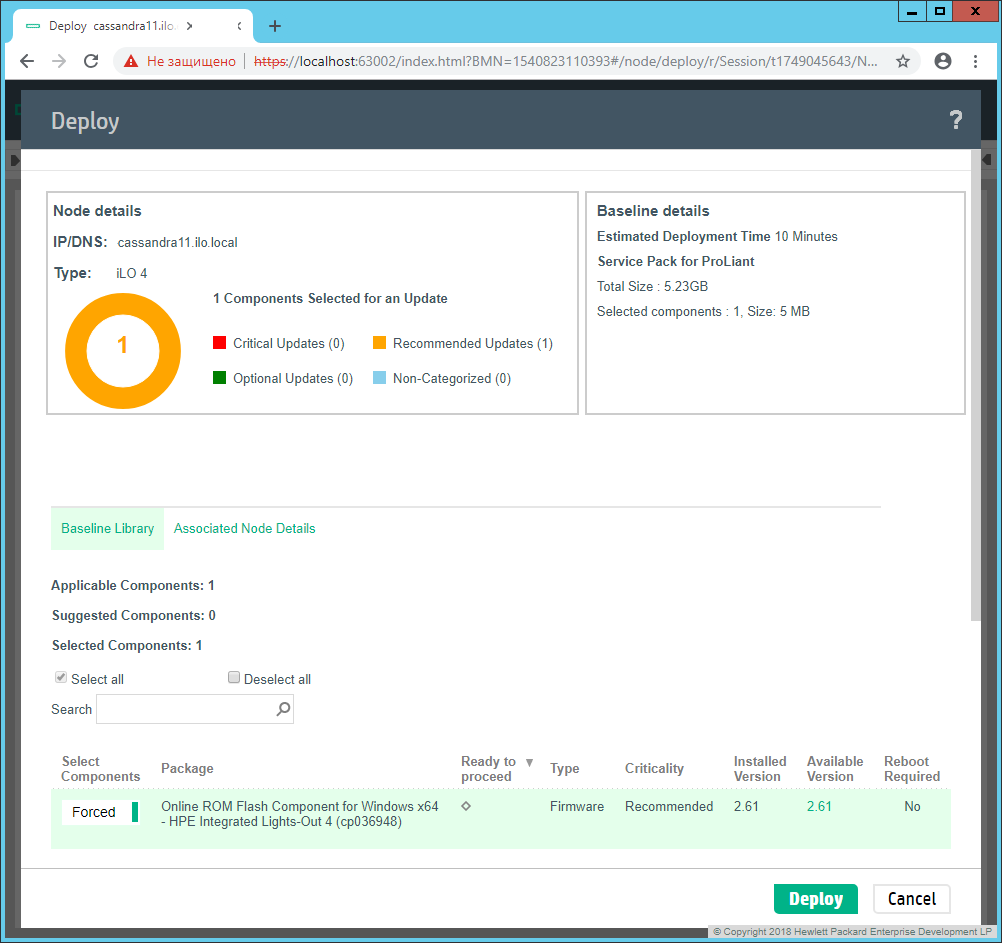Click the red Critical Updates legend square

[x=219, y=343]
